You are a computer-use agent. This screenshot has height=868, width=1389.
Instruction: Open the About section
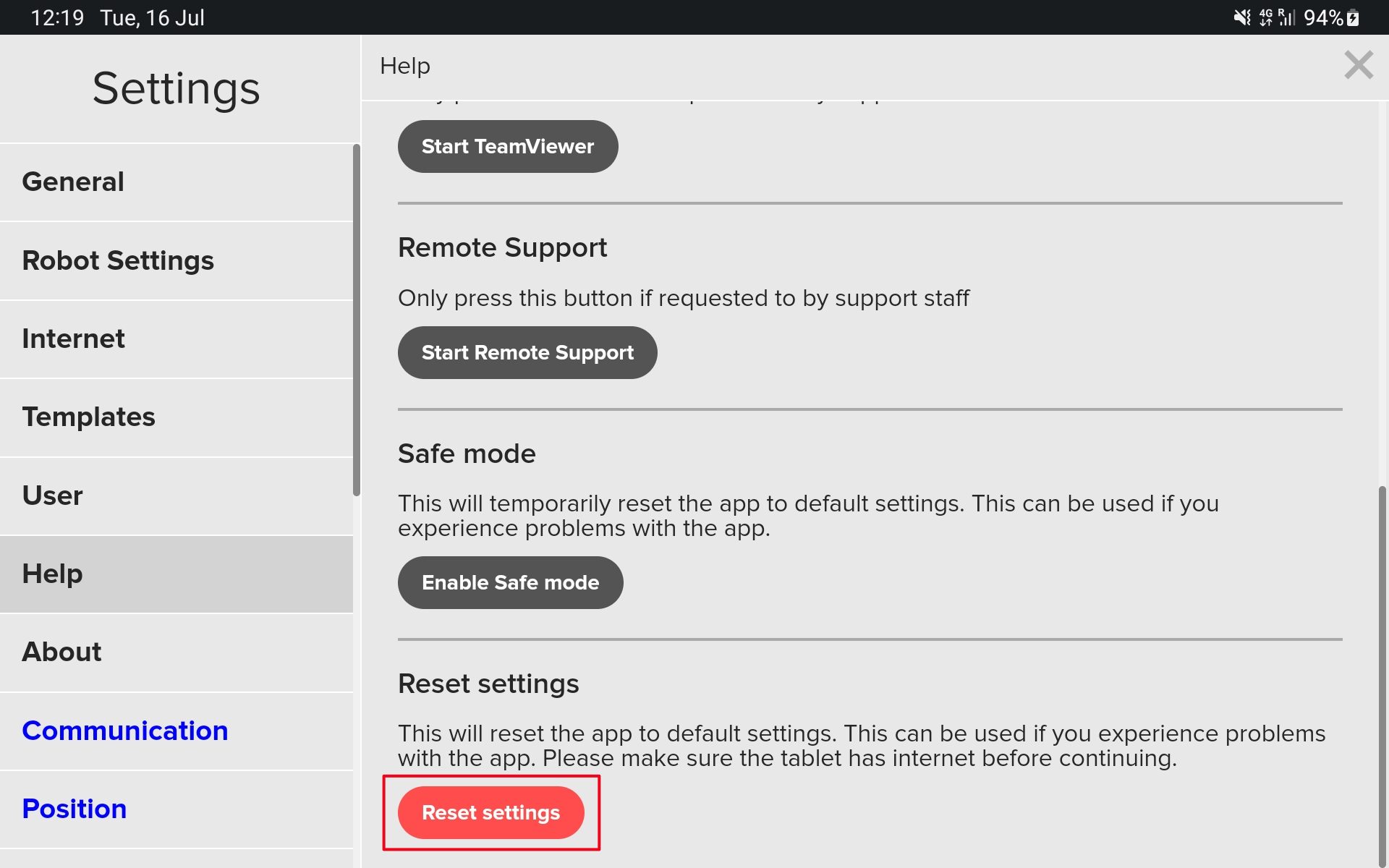[177, 652]
